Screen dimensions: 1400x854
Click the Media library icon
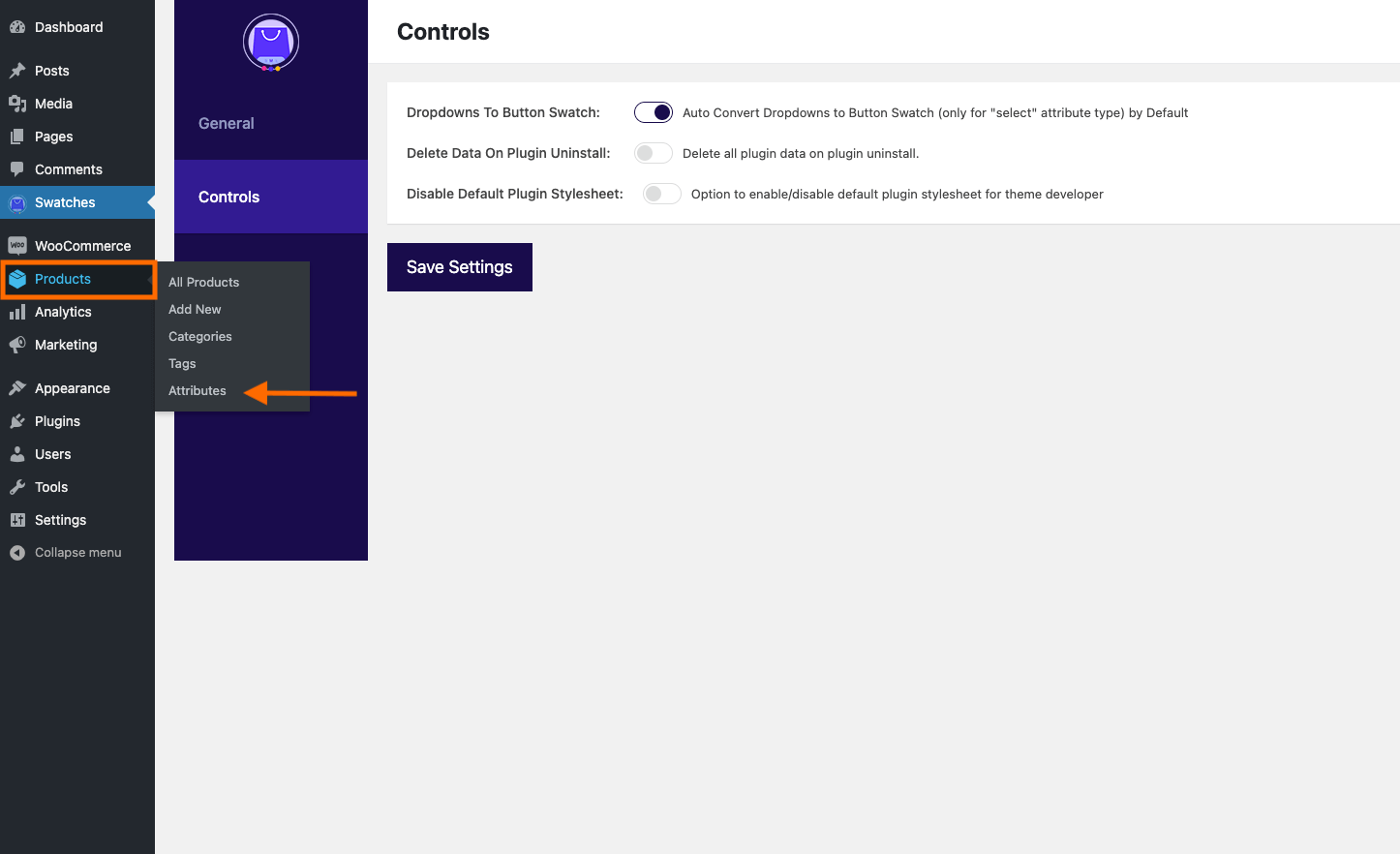(17, 104)
